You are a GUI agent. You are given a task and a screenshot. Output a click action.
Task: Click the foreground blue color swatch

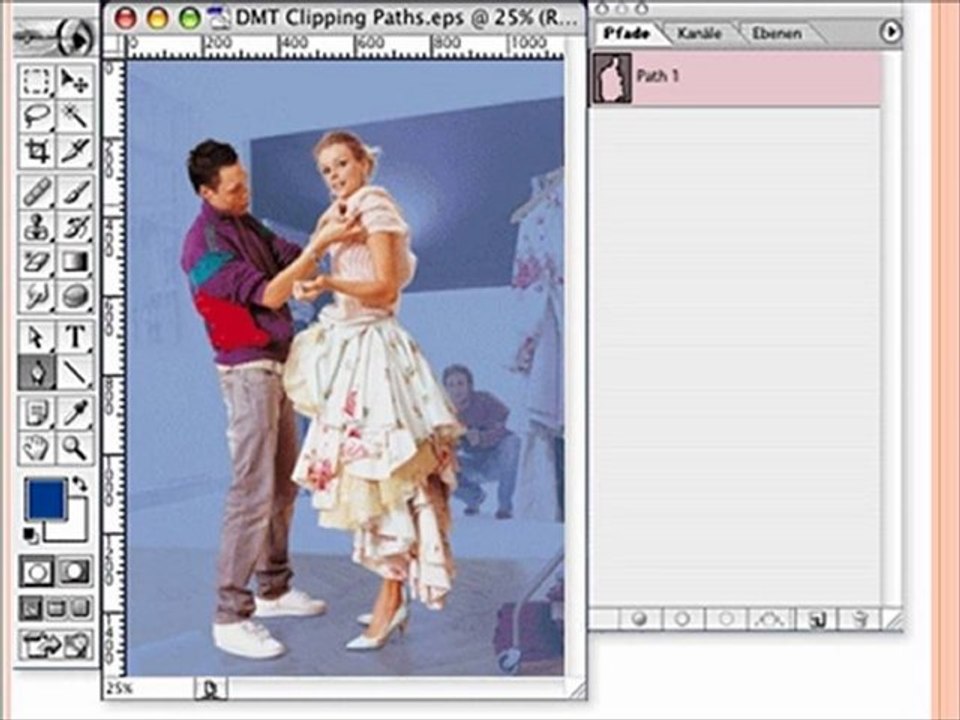45,499
